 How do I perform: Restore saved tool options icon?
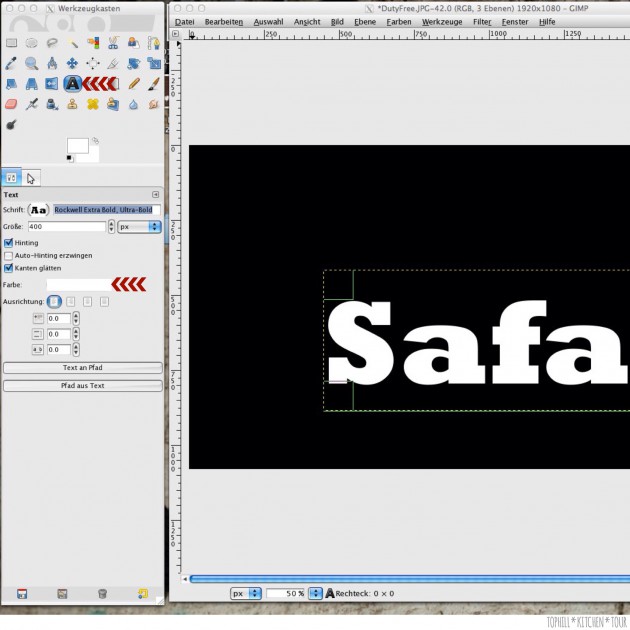click(62, 593)
